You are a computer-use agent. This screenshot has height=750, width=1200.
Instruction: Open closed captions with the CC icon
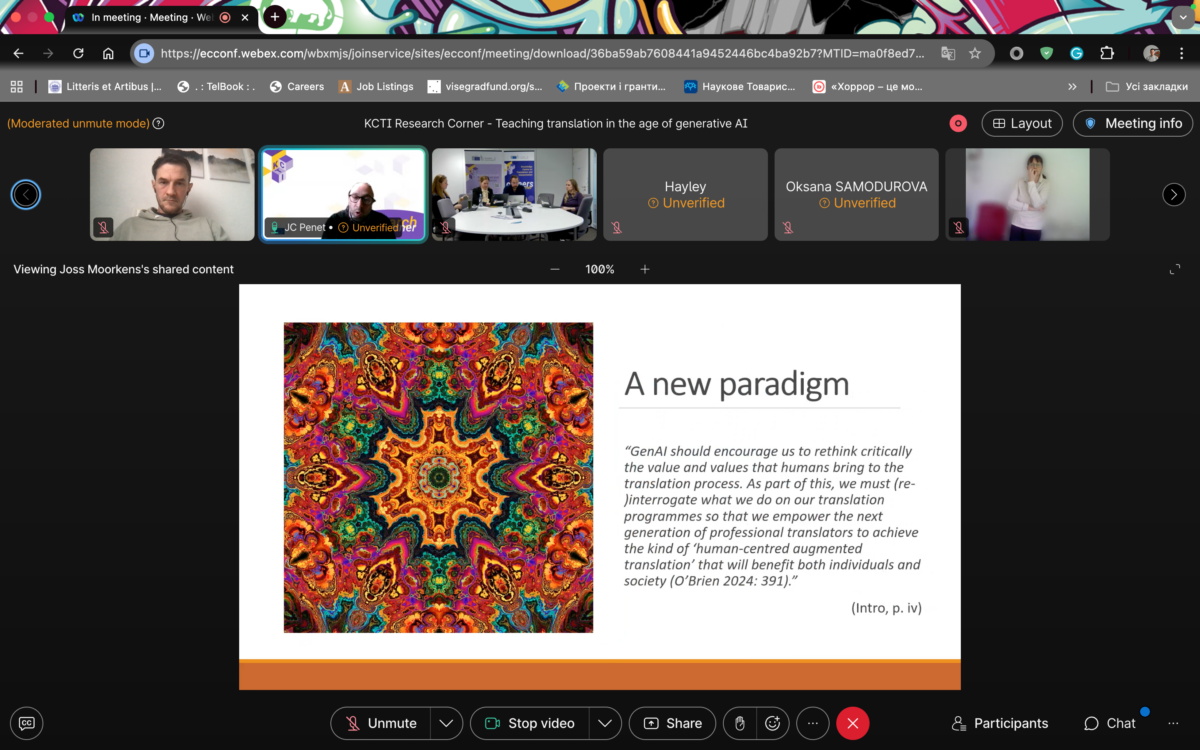coord(26,723)
